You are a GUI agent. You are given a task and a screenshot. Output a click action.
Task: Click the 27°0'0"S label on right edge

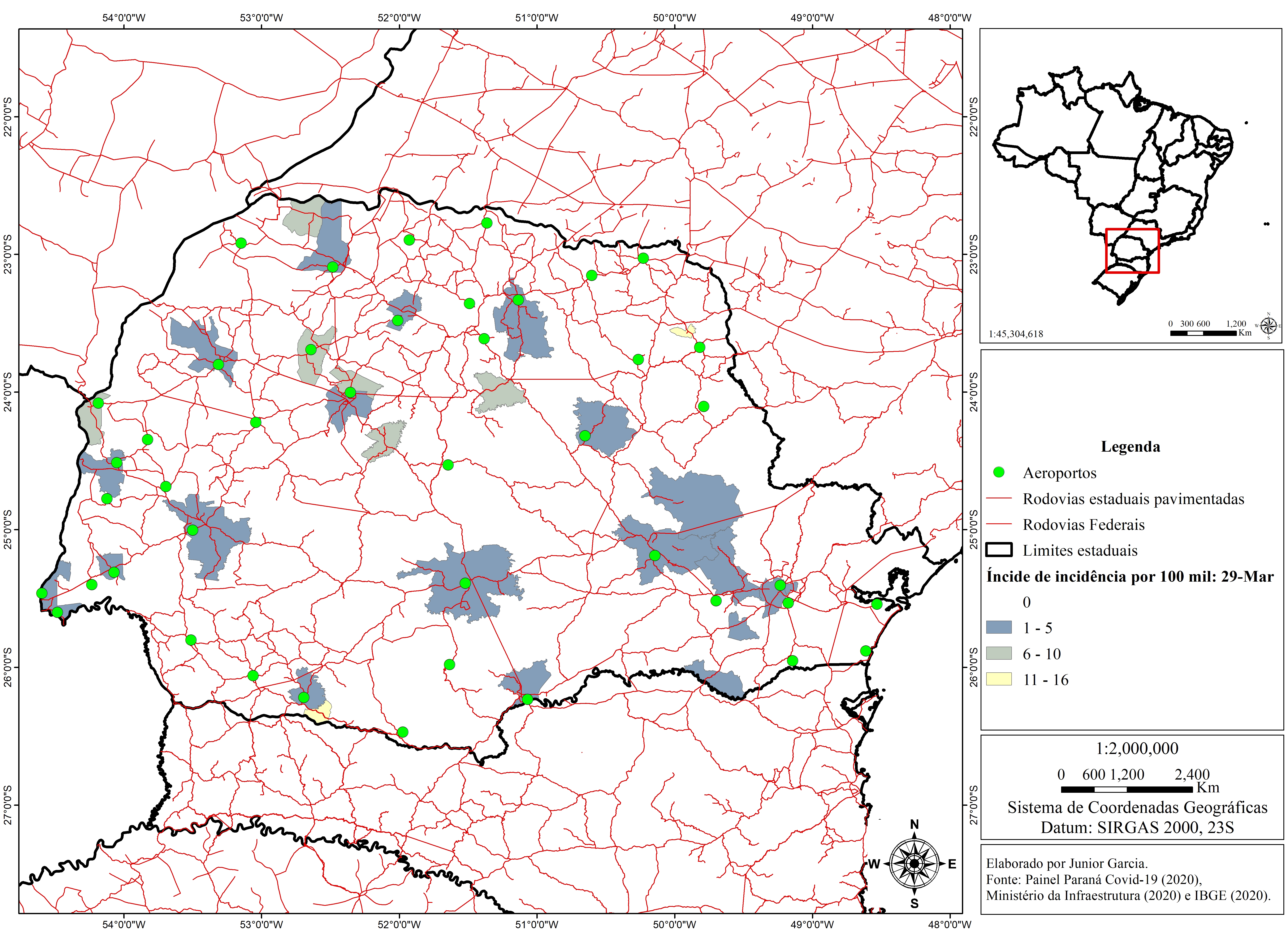pyautogui.click(x=973, y=805)
